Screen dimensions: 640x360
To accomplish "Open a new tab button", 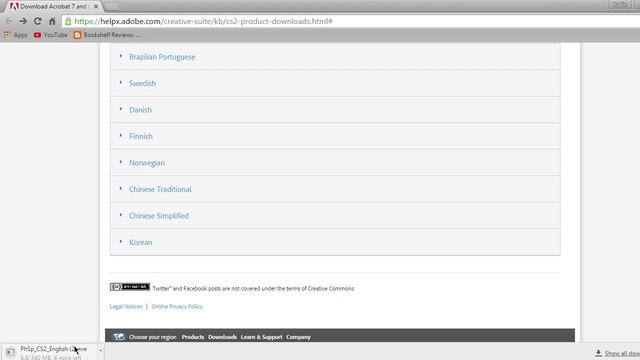I will [111, 7].
